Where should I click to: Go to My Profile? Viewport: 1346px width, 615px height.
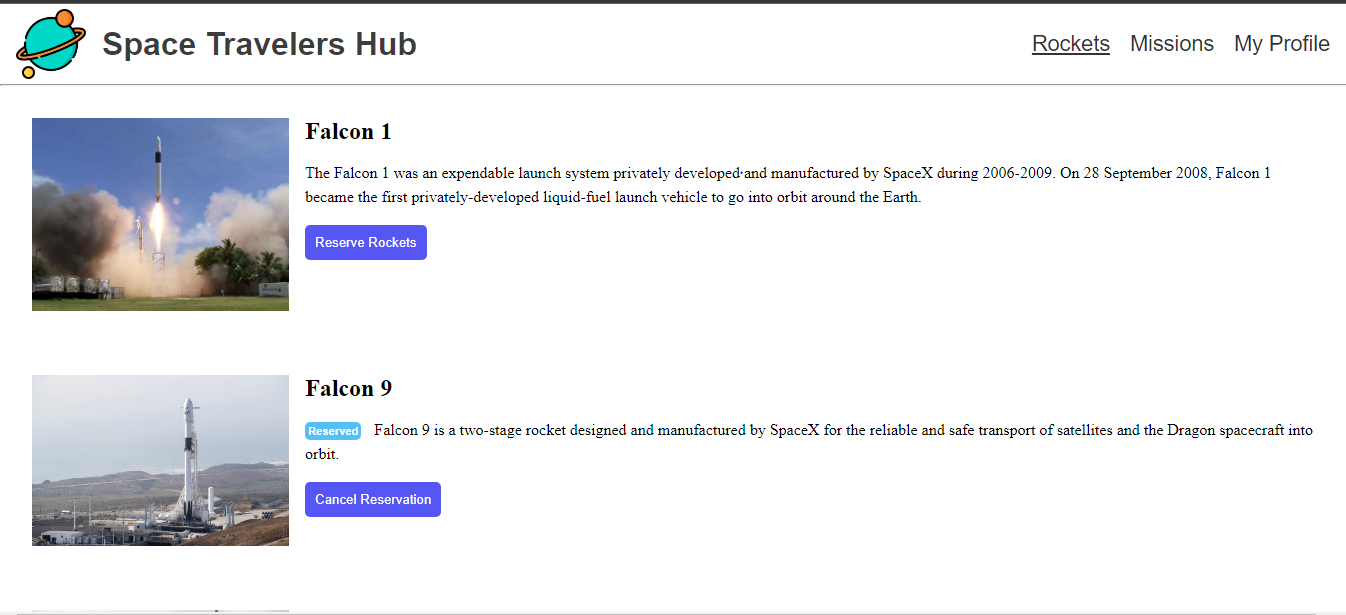pyautogui.click(x=1281, y=44)
